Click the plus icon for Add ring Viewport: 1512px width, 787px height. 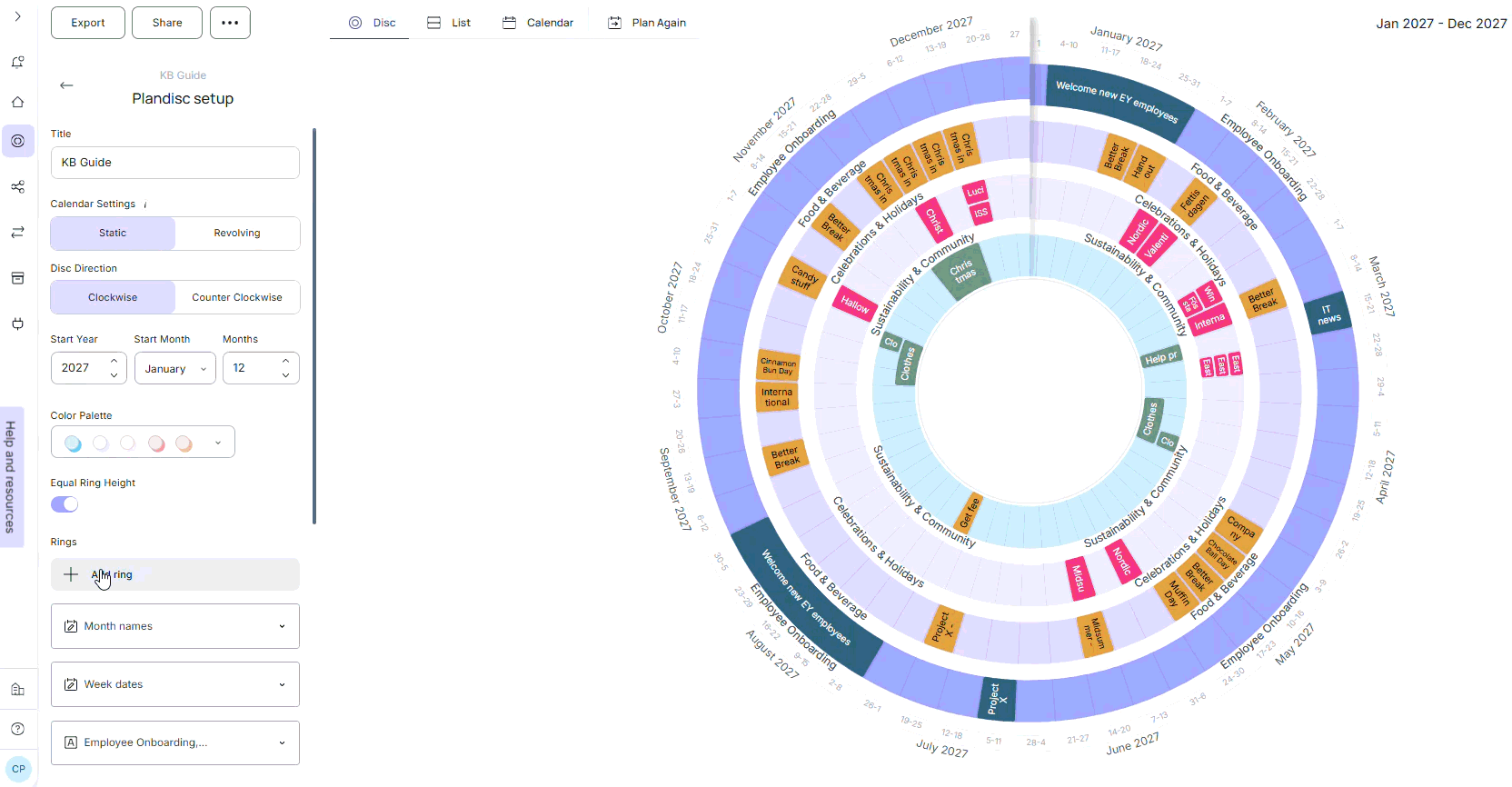[71, 574]
